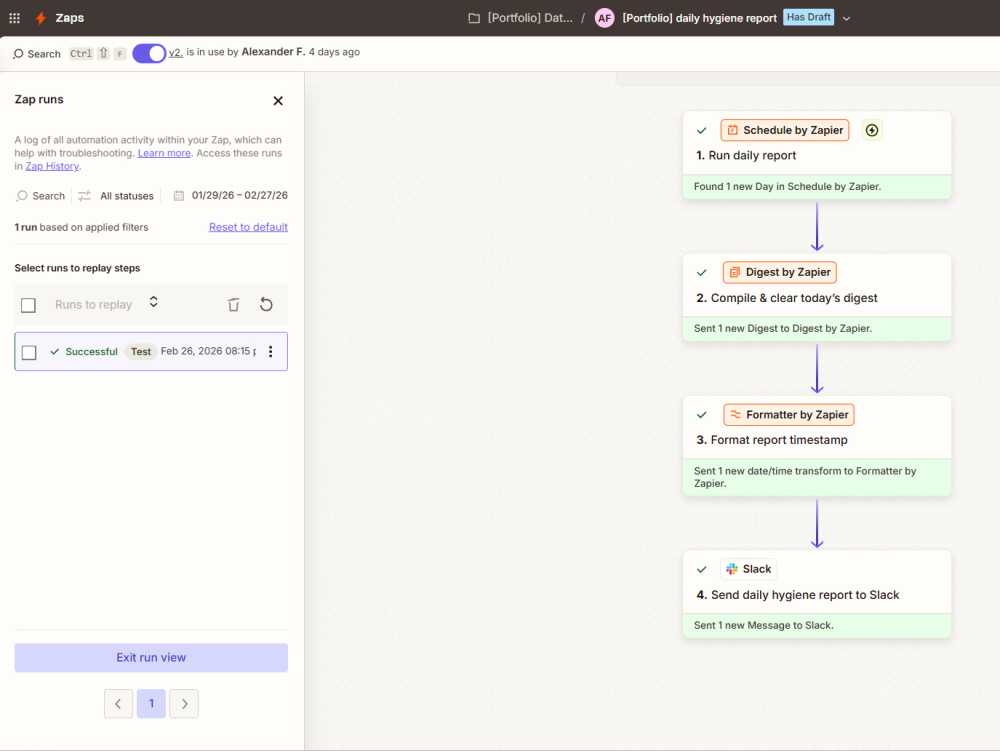This screenshot has width=1000, height=751.
Task: Click the Digest by Zapier app badge
Action: tap(779, 272)
